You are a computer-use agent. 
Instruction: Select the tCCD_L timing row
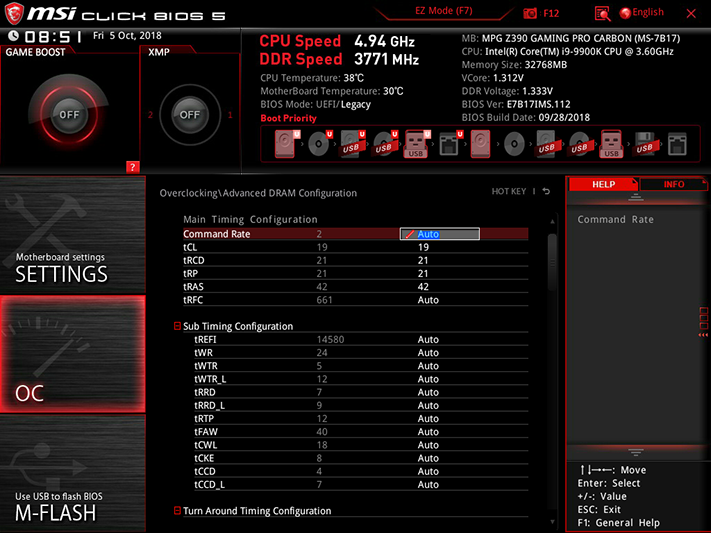pyautogui.click(x=361, y=484)
